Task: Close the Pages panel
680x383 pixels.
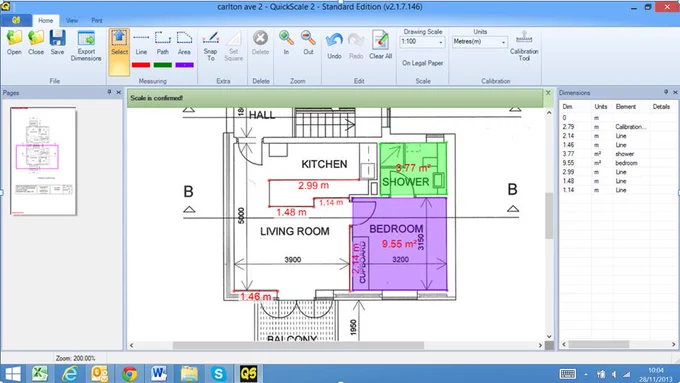Action: [x=118, y=92]
